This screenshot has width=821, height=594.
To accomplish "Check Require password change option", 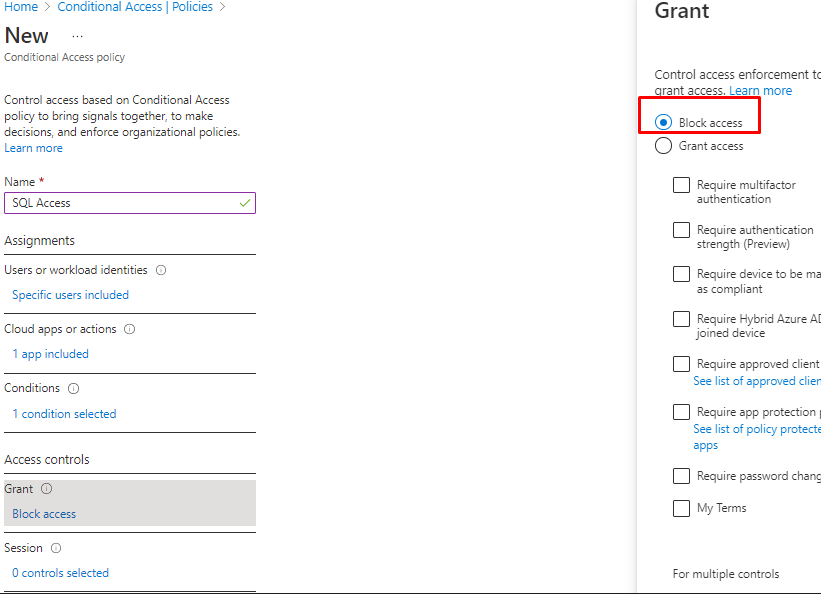I will (x=681, y=476).
